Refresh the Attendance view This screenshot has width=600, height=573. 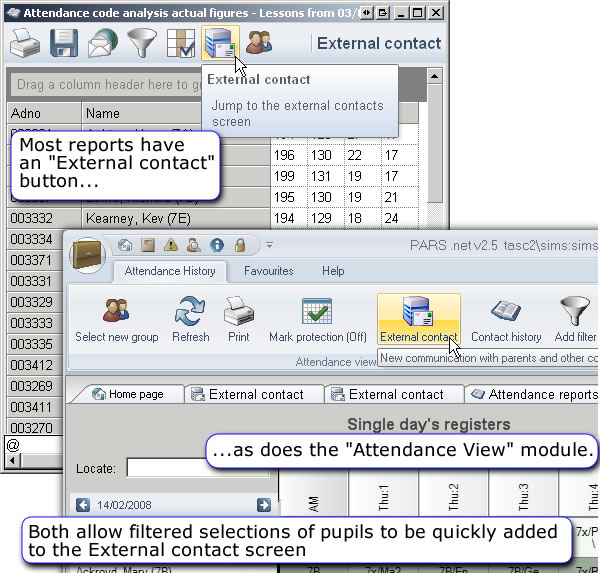pos(190,319)
